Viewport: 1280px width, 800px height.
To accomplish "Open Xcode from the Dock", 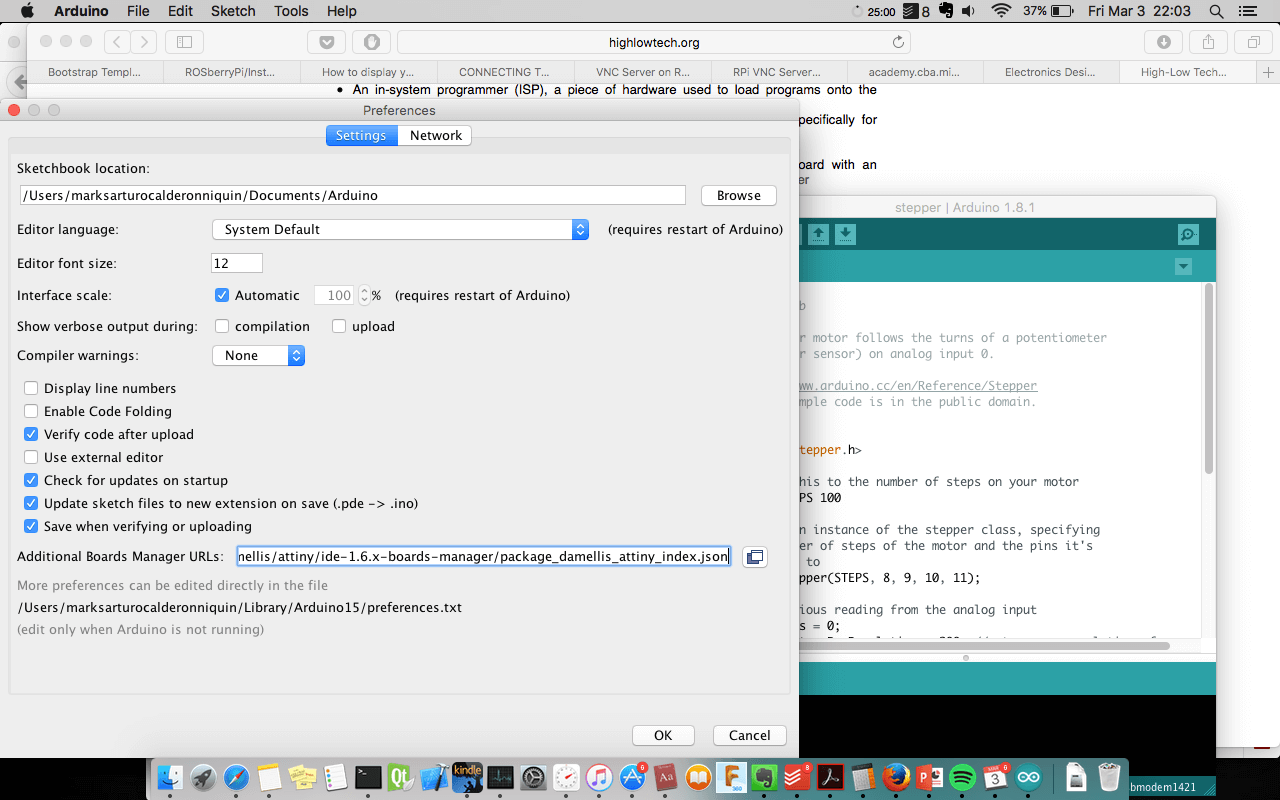I will click(x=434, y=777).
